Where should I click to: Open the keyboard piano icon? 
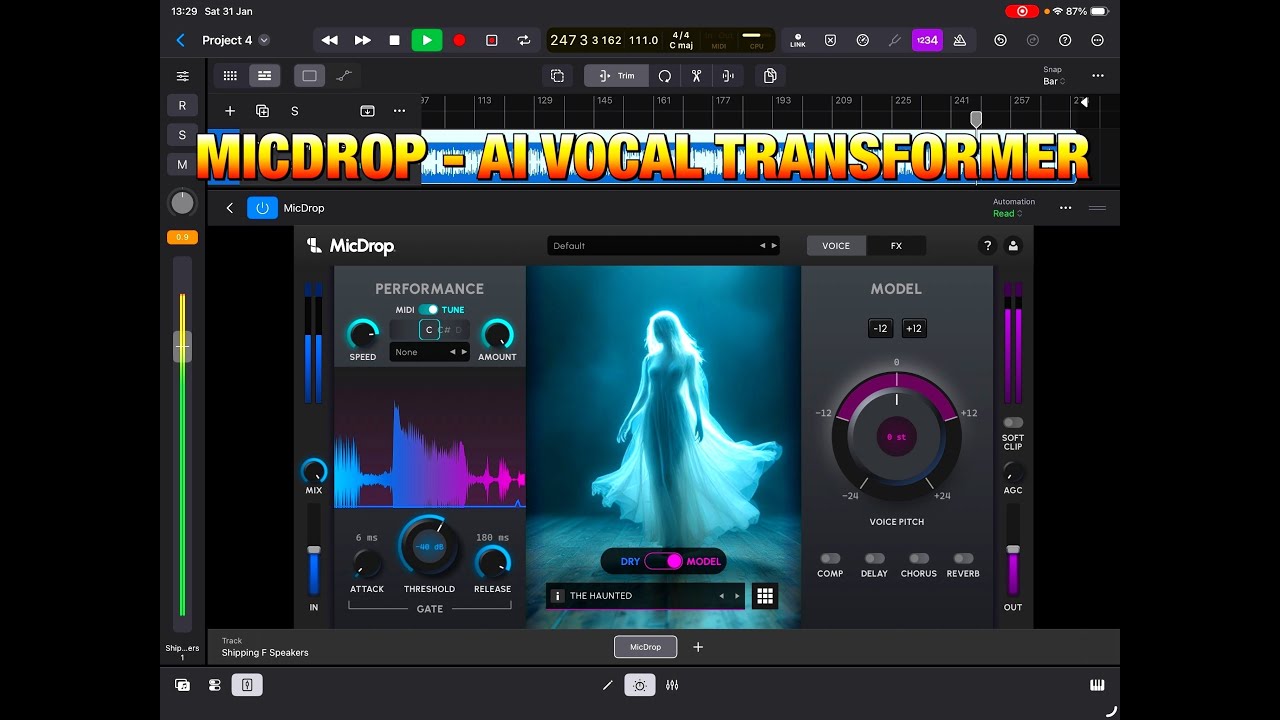(1097, 685)
